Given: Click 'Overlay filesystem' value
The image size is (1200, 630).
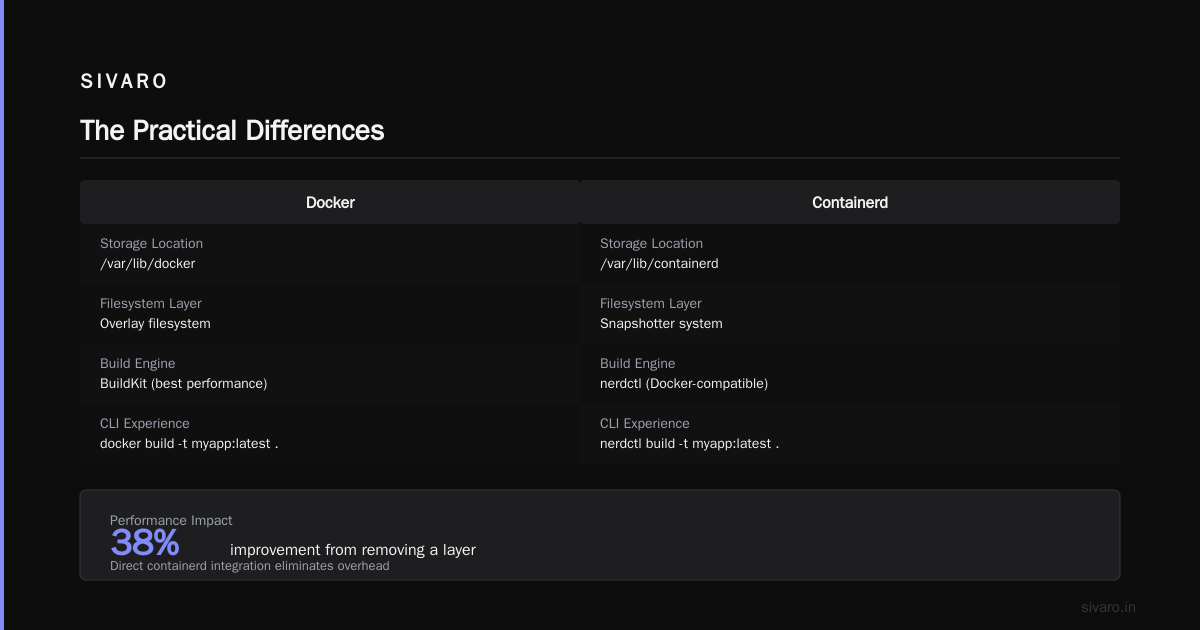Looking at the screenshot, I should tap(155, 324).
